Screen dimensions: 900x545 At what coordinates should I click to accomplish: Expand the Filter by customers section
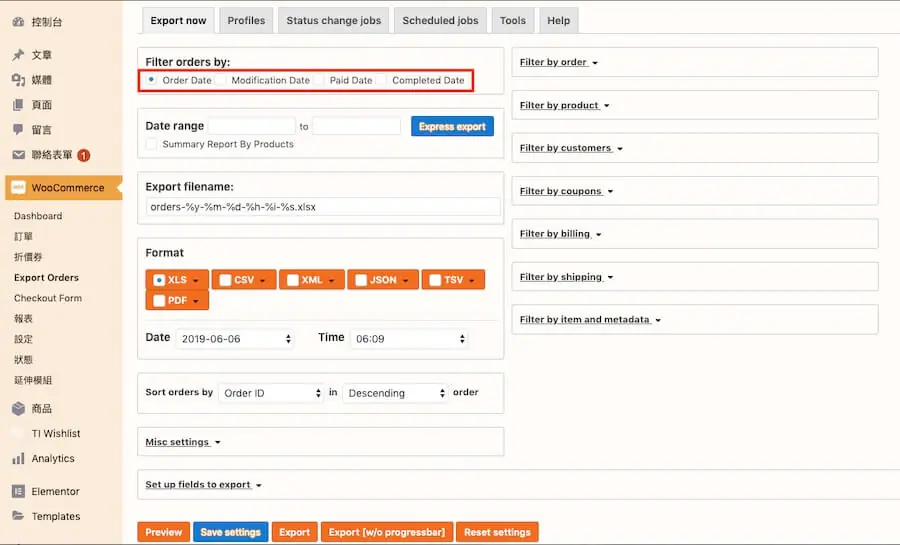[571, 148]
